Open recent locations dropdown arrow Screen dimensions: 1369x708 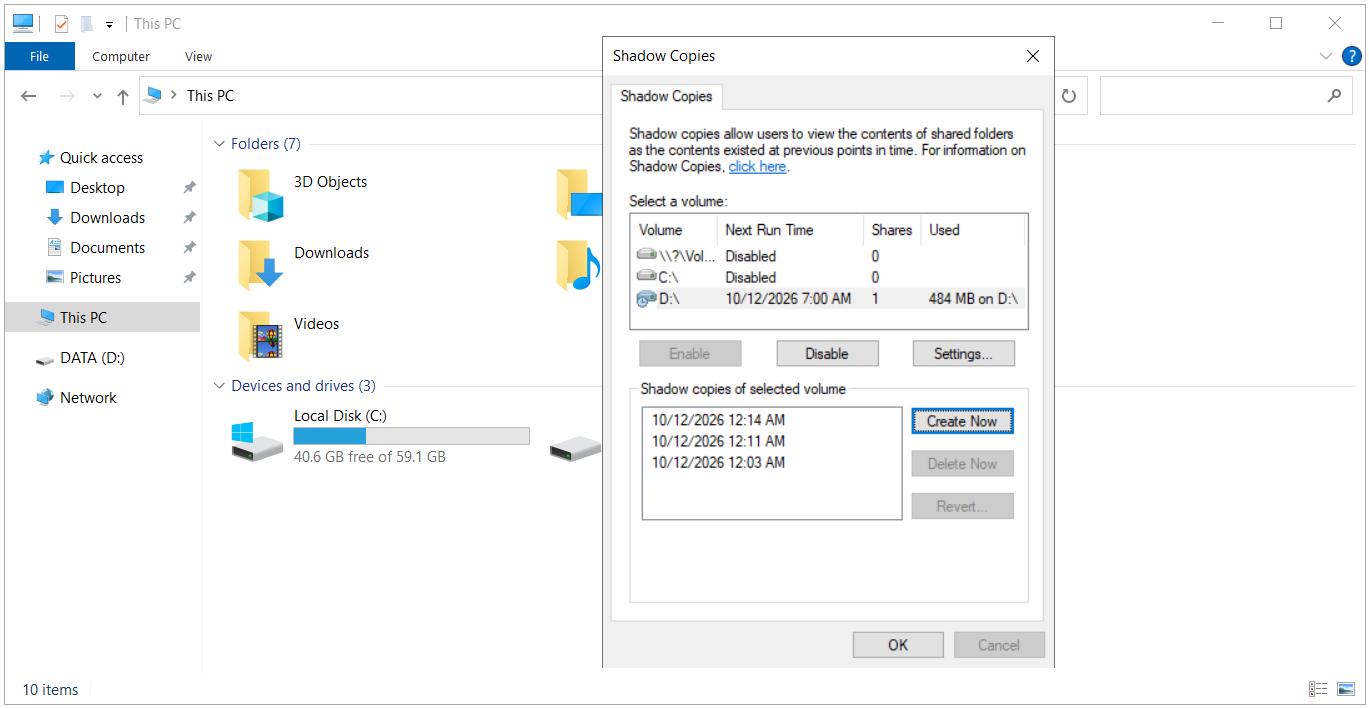[97, 96]
